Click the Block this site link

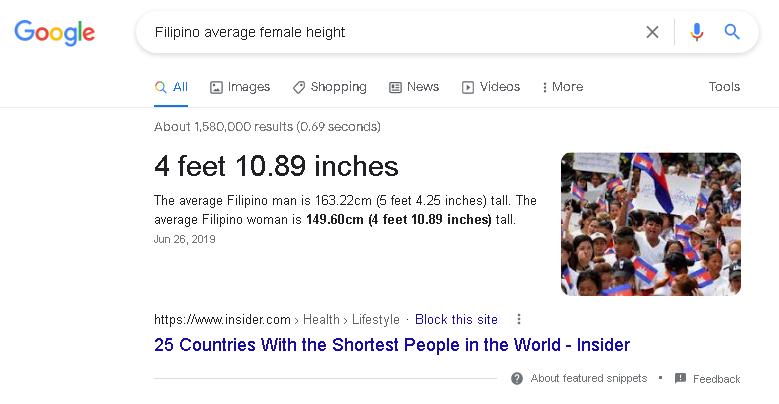pyautogui.click(x=456, y=320)
